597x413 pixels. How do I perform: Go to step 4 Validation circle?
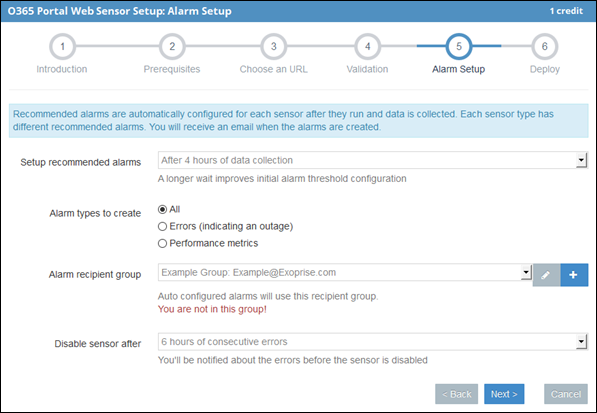pyautogui.click(x=367, y=46)
